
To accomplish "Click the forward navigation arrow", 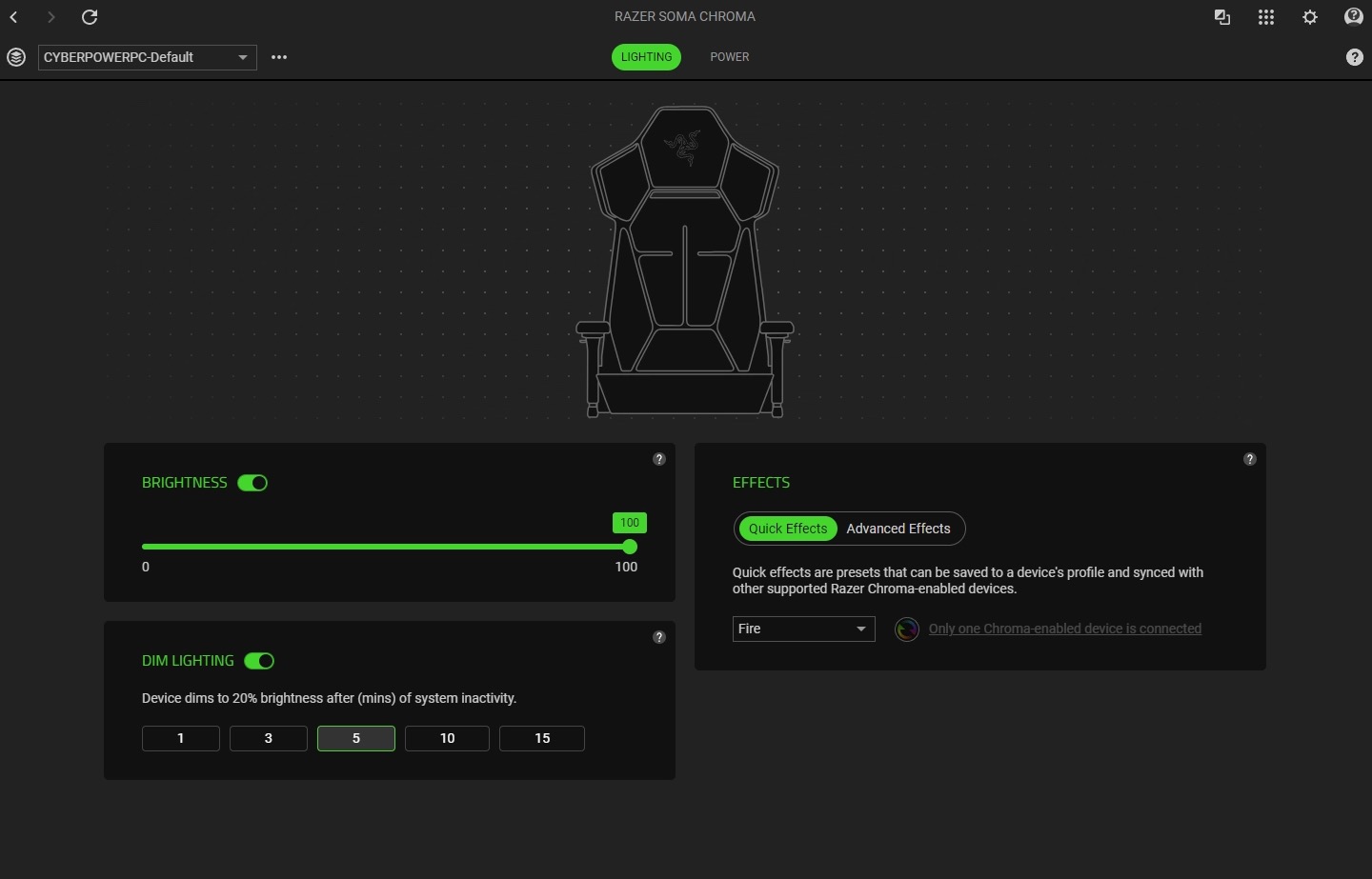I will tap(51, 17).
